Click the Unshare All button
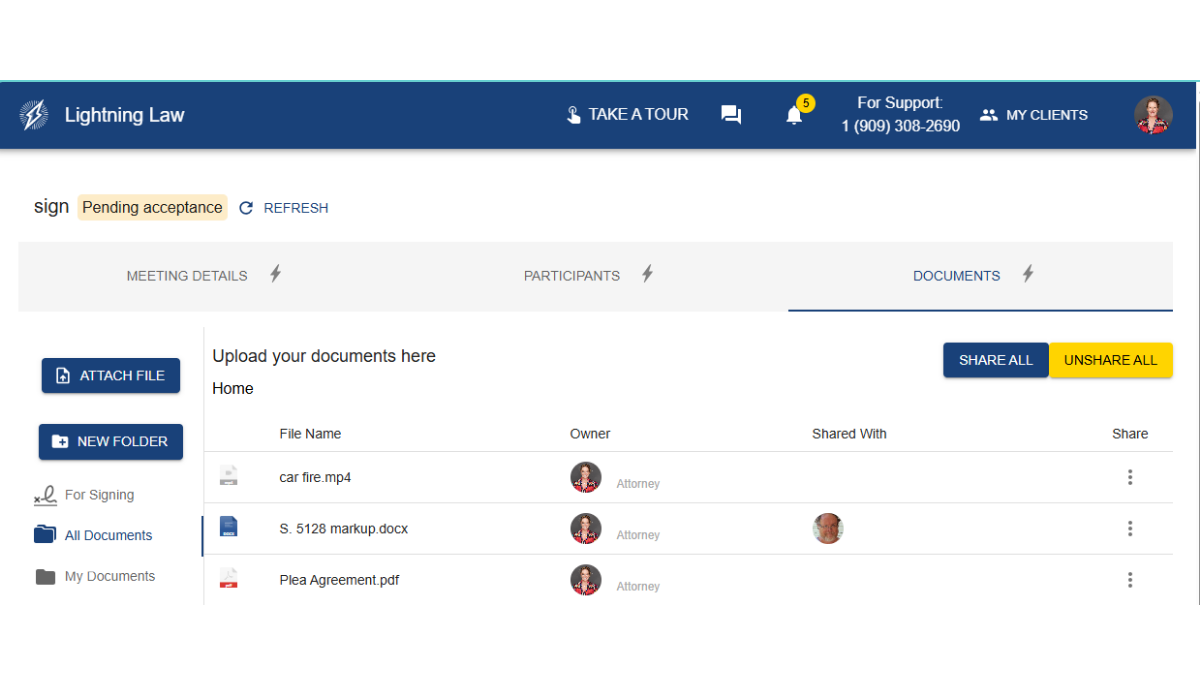 pyautogui.click(x=1111, y=360)
